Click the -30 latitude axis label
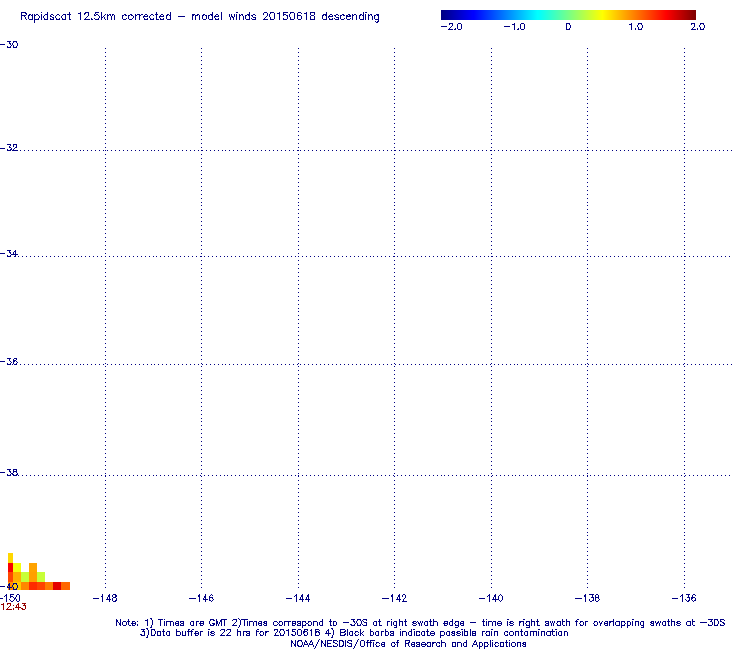The height and width of the screenshot is (650, 740). [9, 45]
